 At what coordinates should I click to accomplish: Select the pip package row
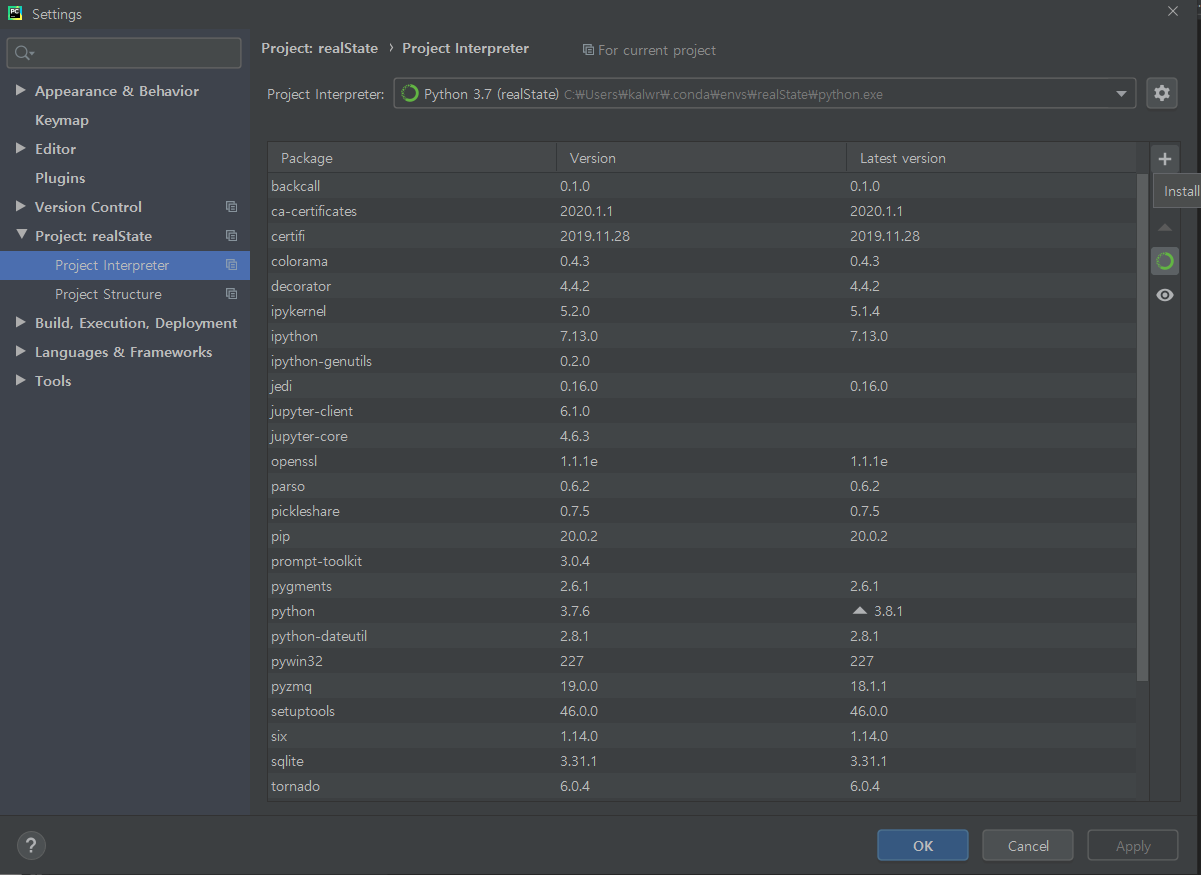702,536
